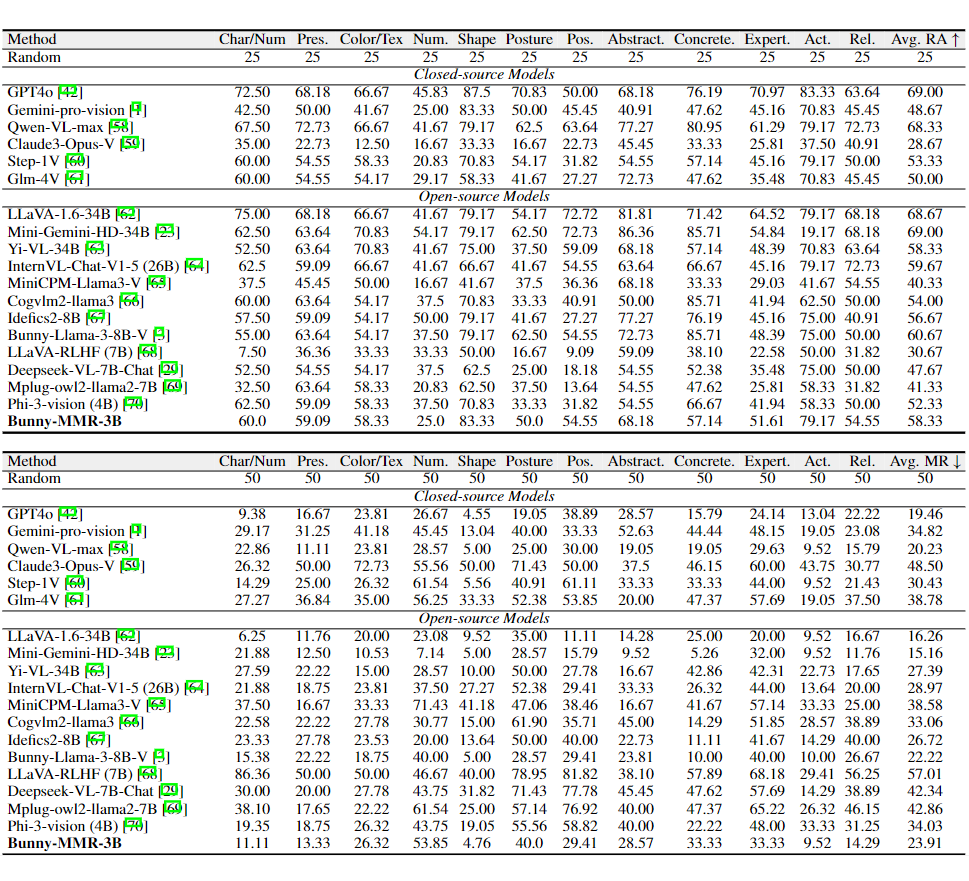Follow LLaVA-1.6-34B citation in RA table

tap(127, 214)
